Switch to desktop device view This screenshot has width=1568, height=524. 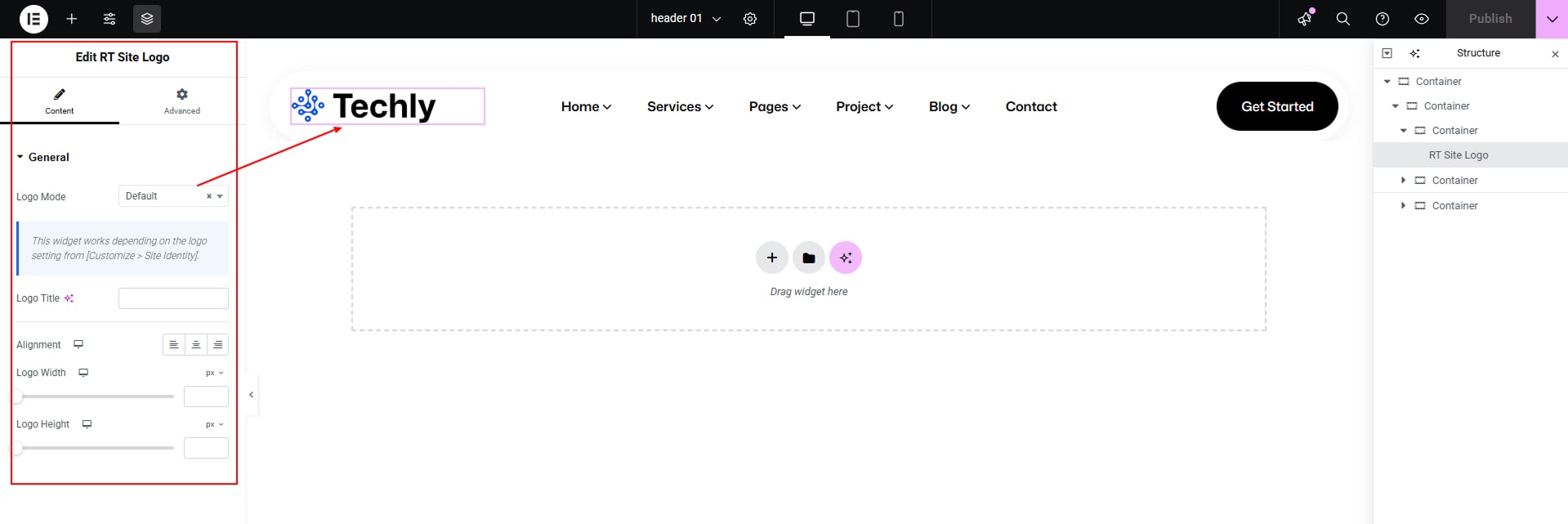pos(807,19)
